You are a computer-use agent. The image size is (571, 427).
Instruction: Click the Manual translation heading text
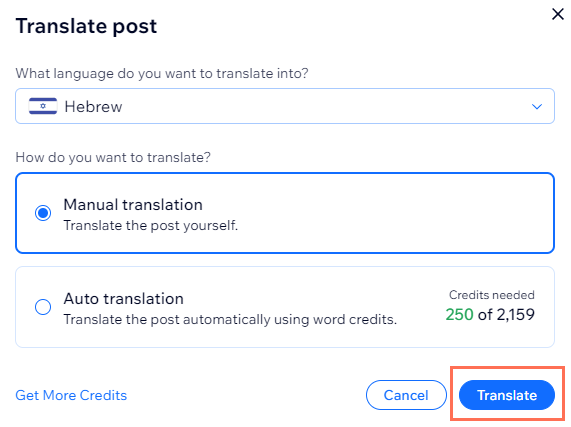coord(133,205)
